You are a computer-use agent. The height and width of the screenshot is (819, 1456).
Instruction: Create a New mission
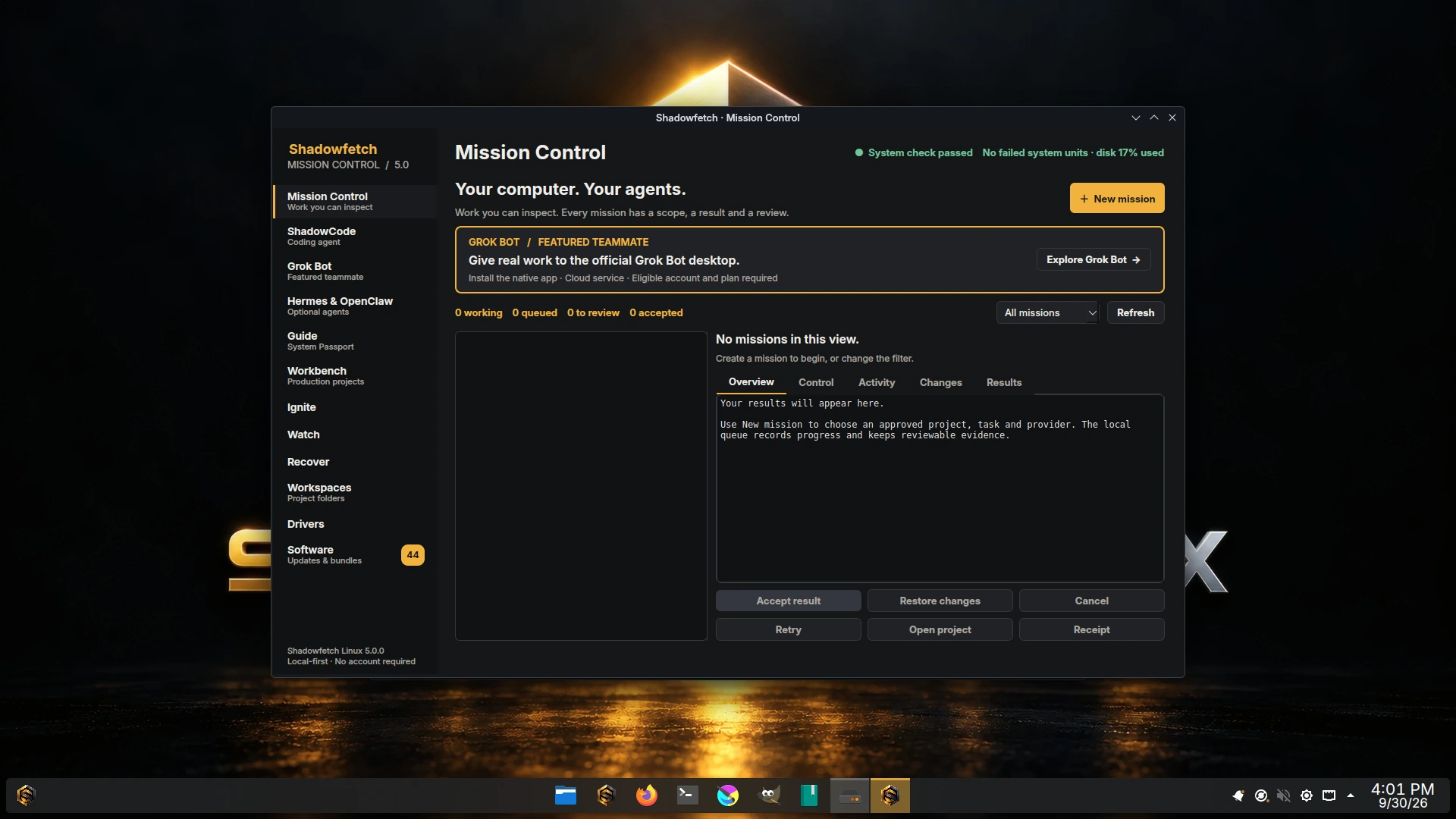click(x=1117, y=199)
